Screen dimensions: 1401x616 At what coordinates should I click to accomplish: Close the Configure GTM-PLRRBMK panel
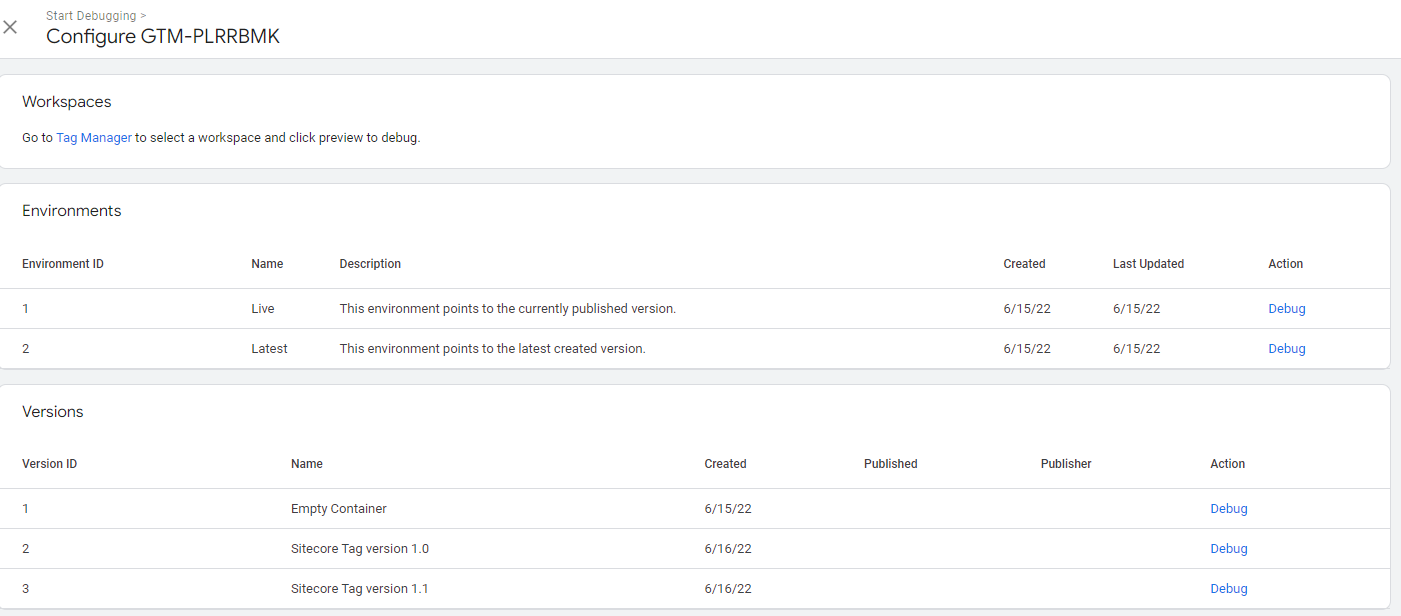tap(10, 27)
